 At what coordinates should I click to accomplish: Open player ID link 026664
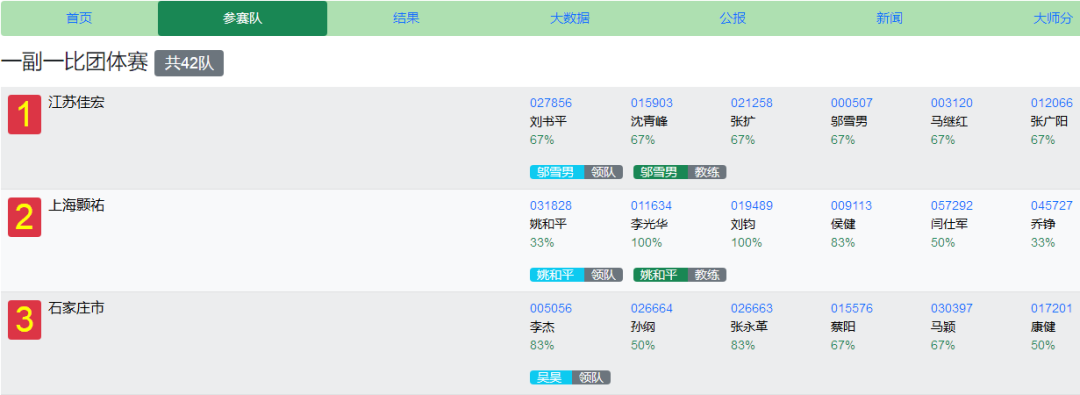(652, 309)
